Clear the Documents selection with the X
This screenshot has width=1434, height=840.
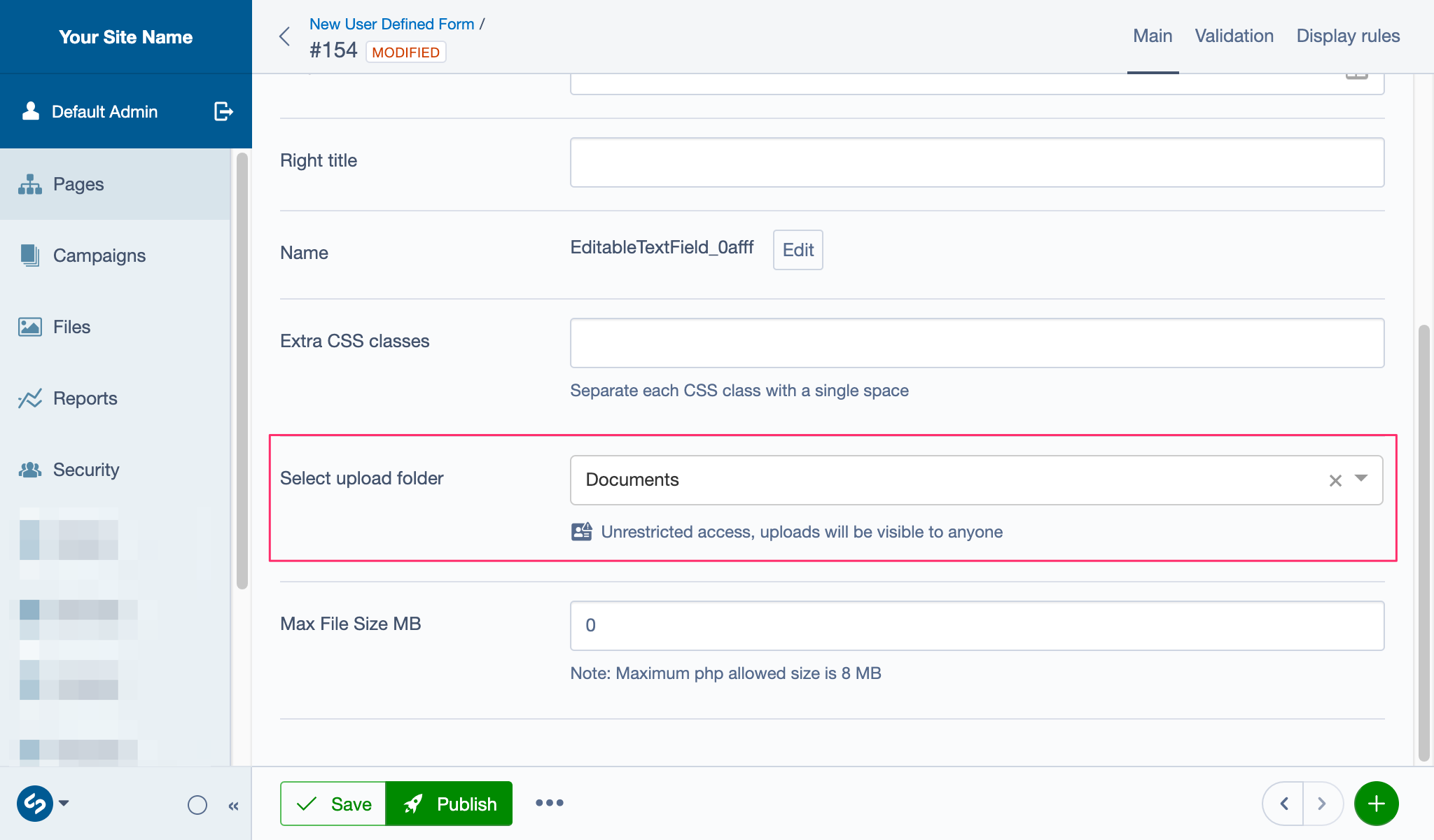click(1335, 479)
